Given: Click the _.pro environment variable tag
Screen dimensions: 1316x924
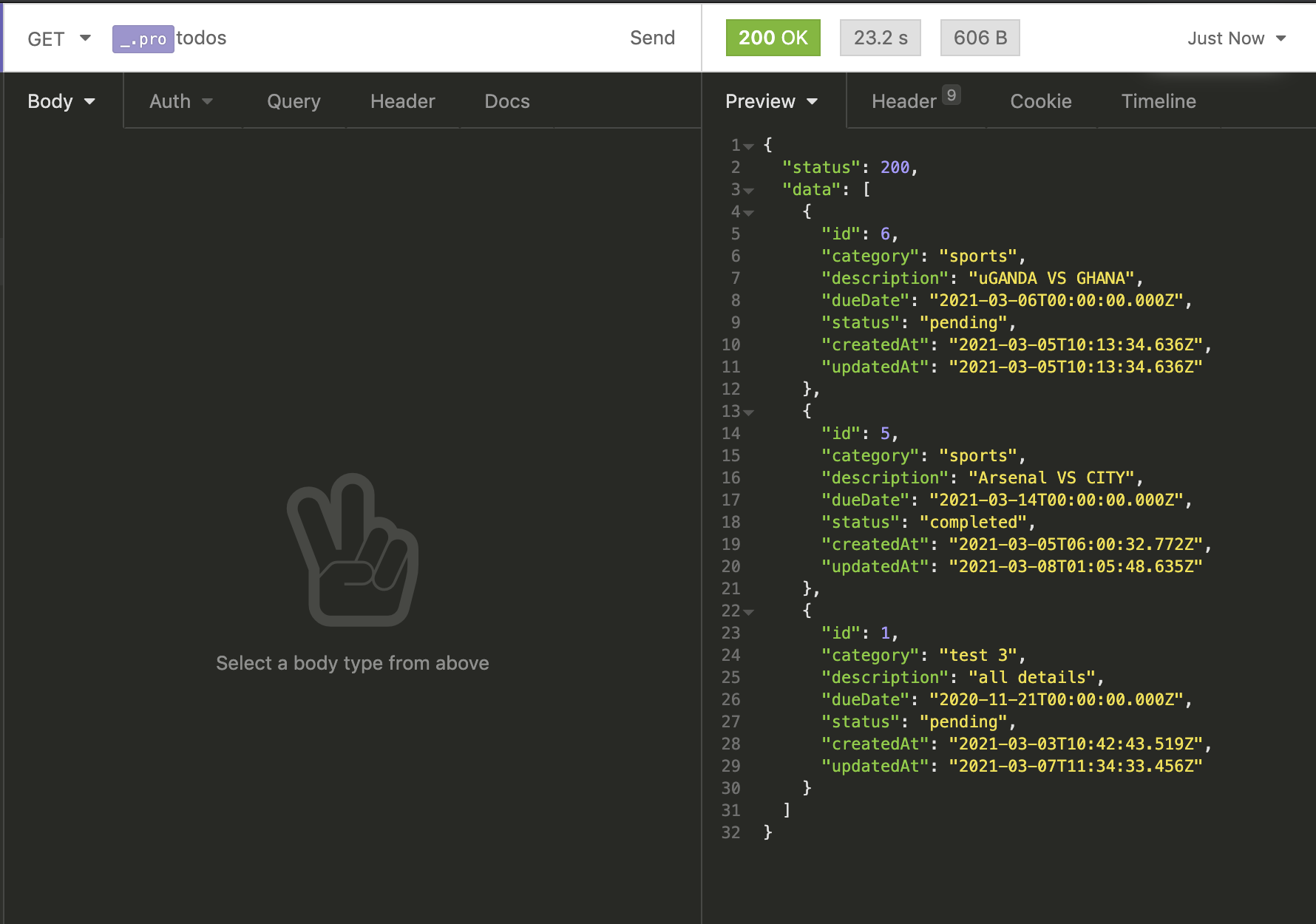Looking at the screenshot, I should point(143,39).
